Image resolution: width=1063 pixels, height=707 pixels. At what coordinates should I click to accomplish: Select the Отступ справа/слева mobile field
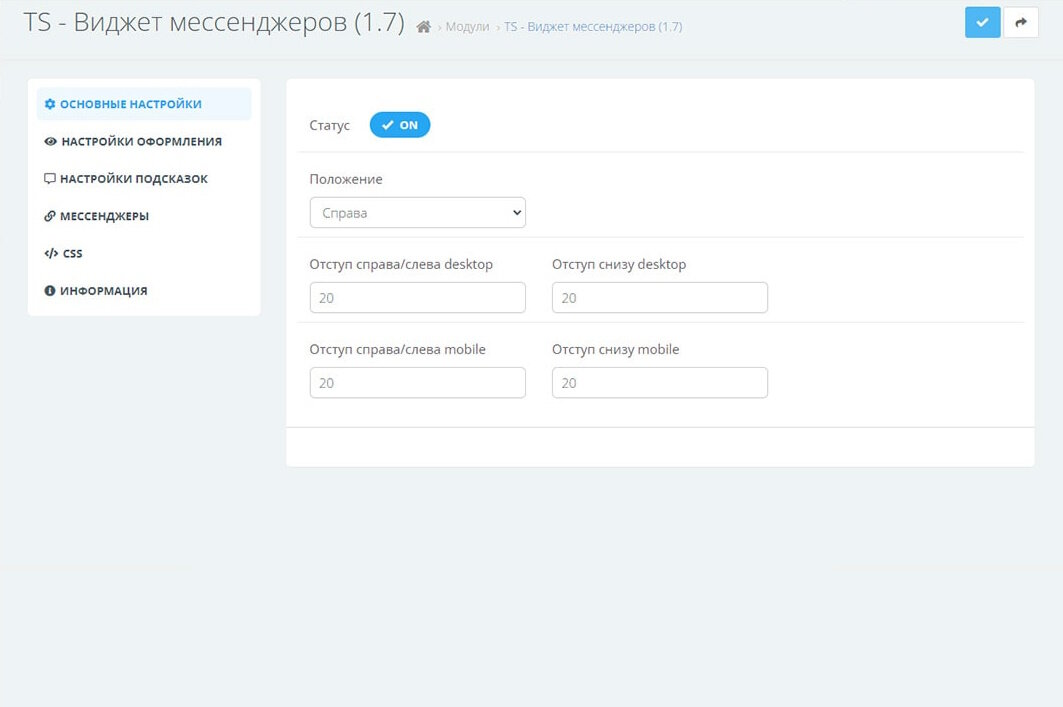(x=417, y=383)
